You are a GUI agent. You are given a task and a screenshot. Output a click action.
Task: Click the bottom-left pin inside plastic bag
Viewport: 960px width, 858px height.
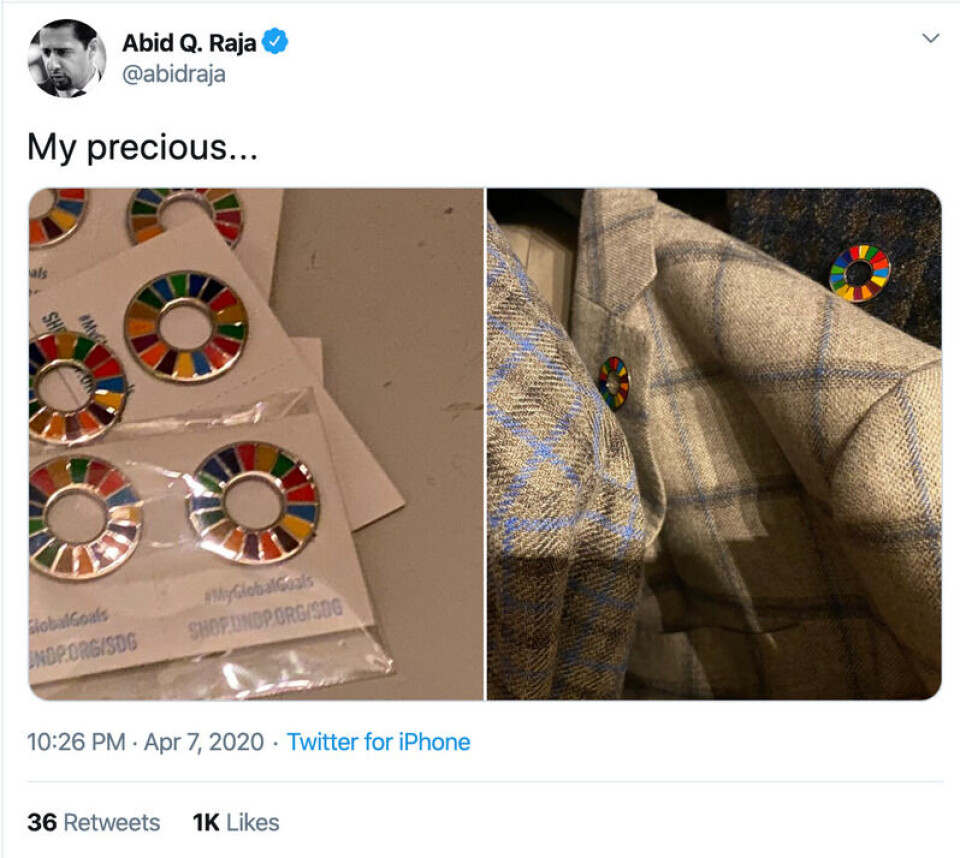tap(84, 517)
